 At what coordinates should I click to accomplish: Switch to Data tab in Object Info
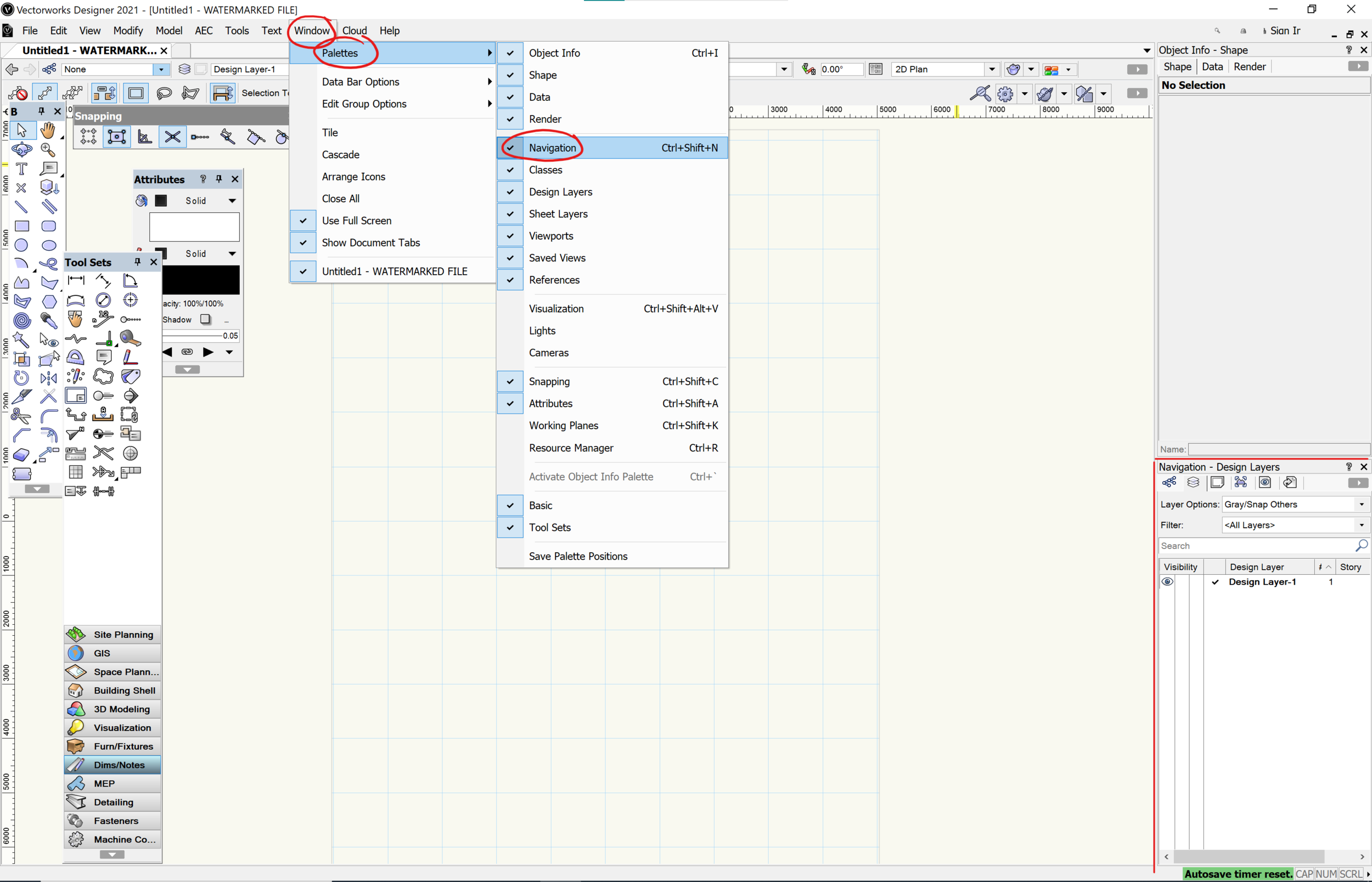click(1212, 66)
